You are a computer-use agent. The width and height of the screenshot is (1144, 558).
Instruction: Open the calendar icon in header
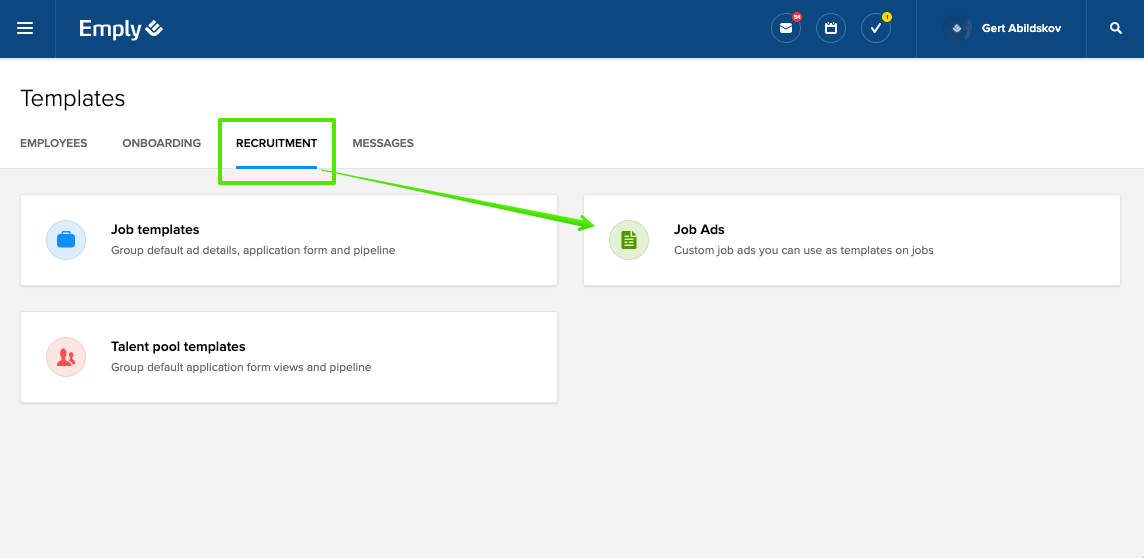click(x=831, y=29)
